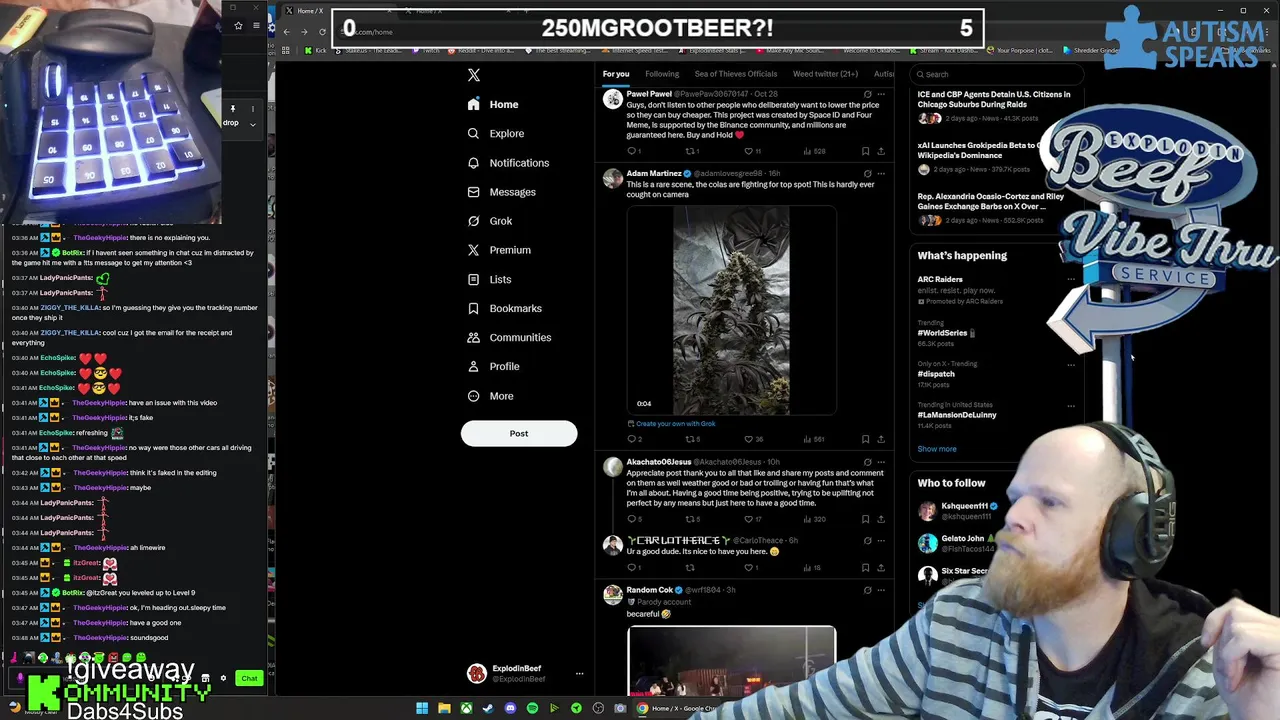Open more options on Akachato06Jesus post
Image resolution: width=1280 pixels, height=720 pixels.
coord(881,462)
